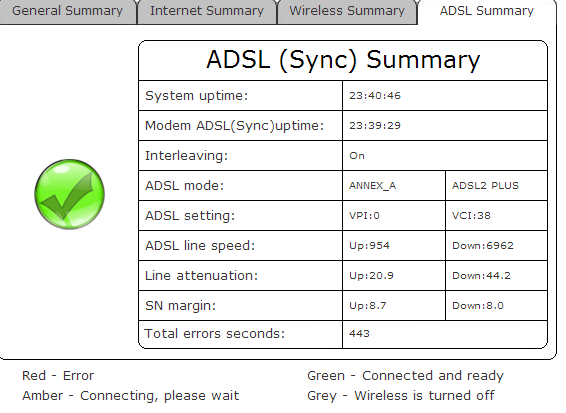Click the ADSL (Sync) Summary heading
The height and width of the screenshot is (413, 566).
coord(343,60)
